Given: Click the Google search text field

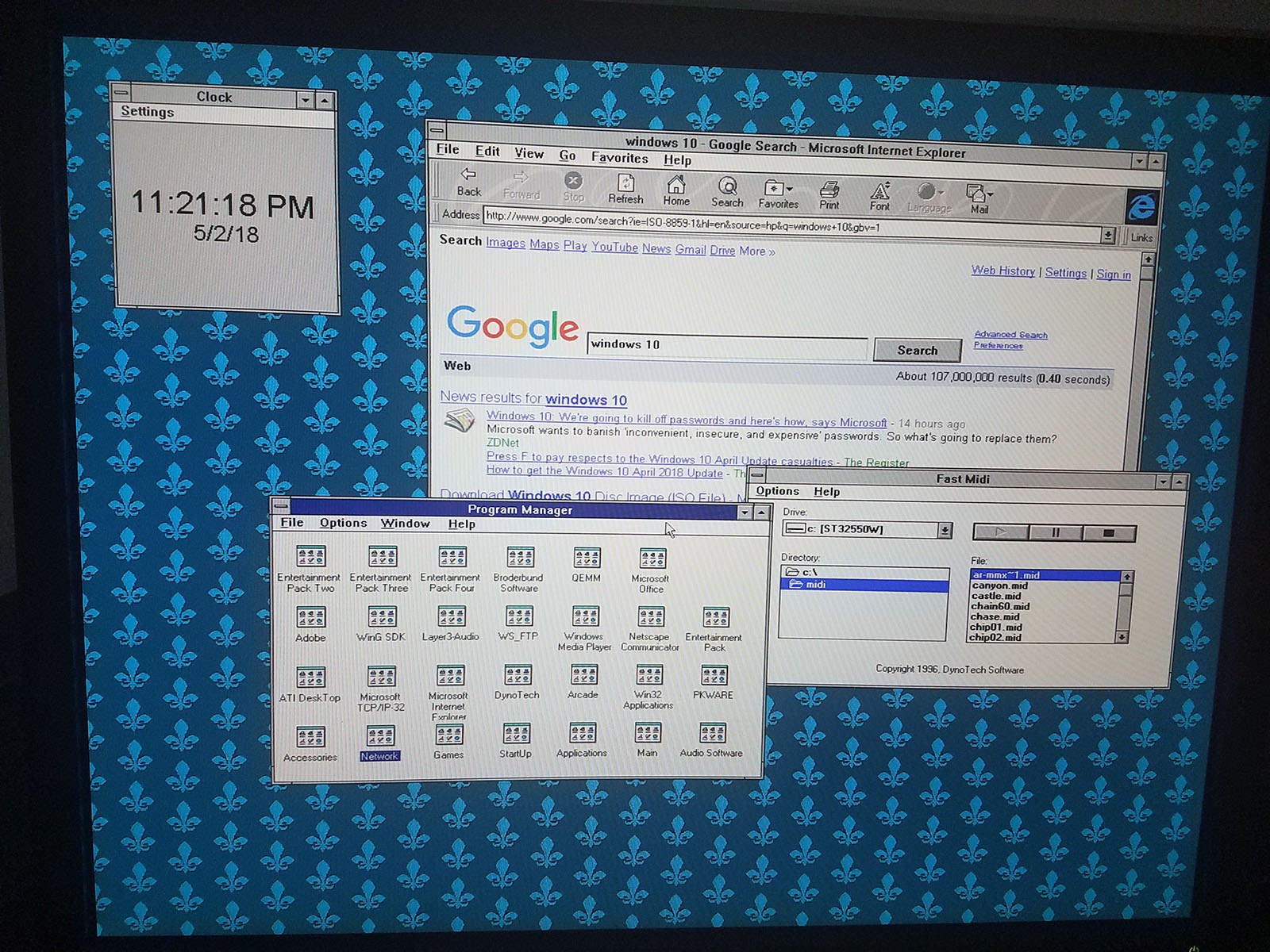Looking at the screenshot, I should (727, 345).
